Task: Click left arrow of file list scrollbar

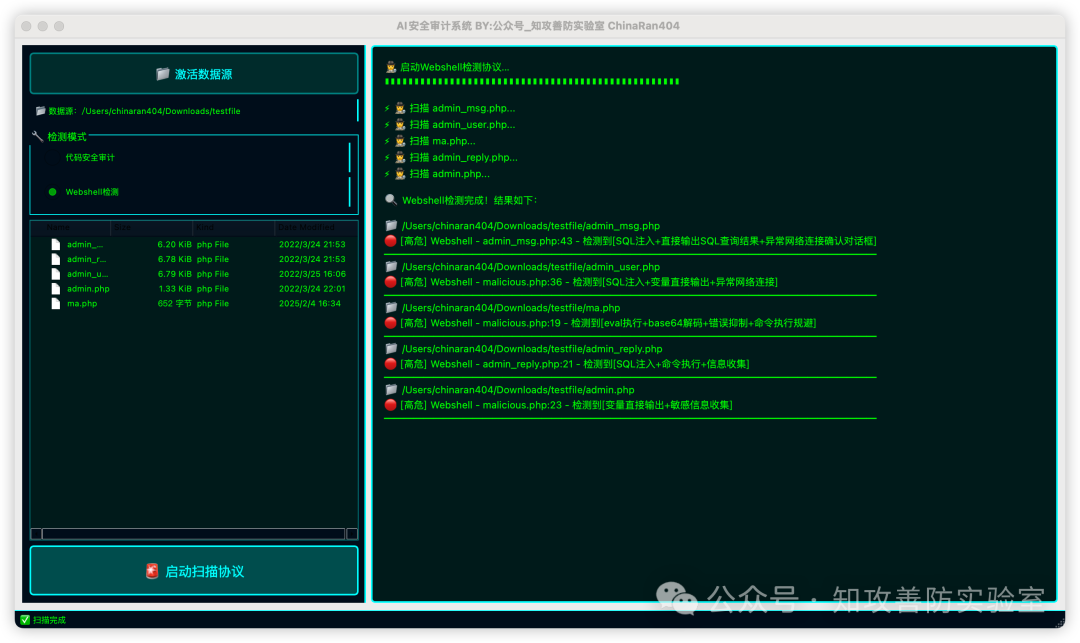Action: coord(37,534)
